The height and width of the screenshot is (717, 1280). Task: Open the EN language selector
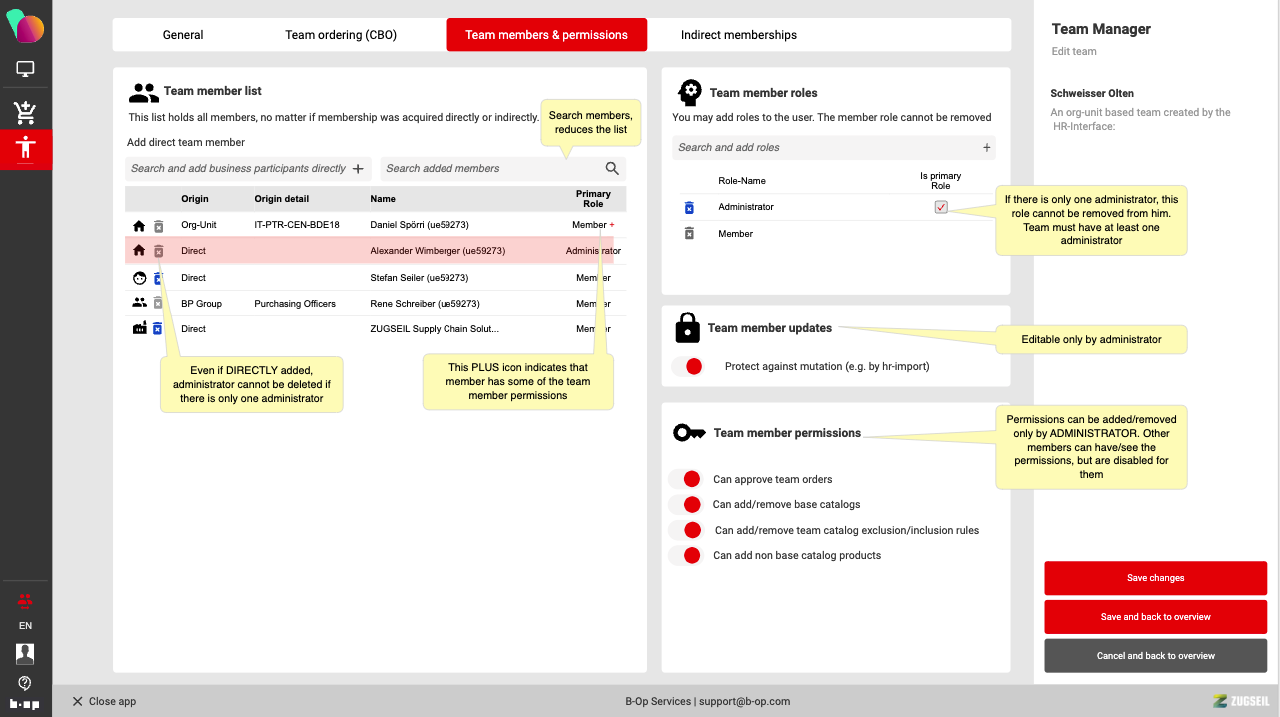click(25, 626)
